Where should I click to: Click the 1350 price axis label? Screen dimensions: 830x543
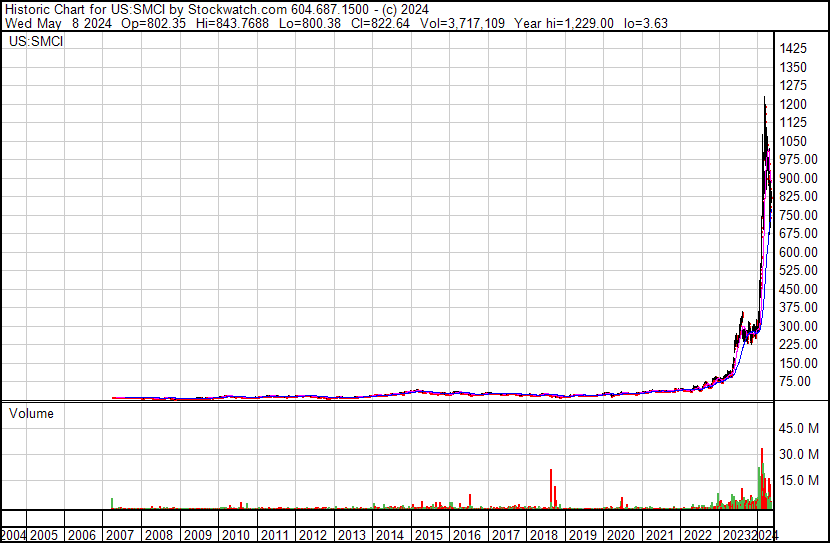pyautogui.click(x=793, y=67)
